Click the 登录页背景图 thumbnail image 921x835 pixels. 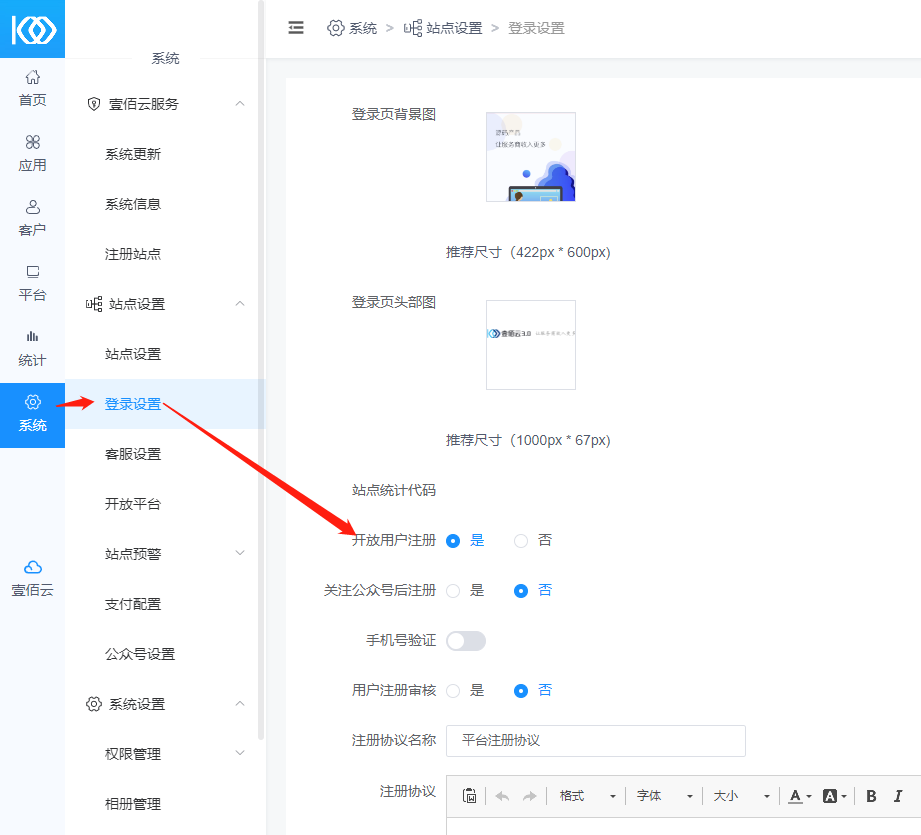[x=531, y=157]
